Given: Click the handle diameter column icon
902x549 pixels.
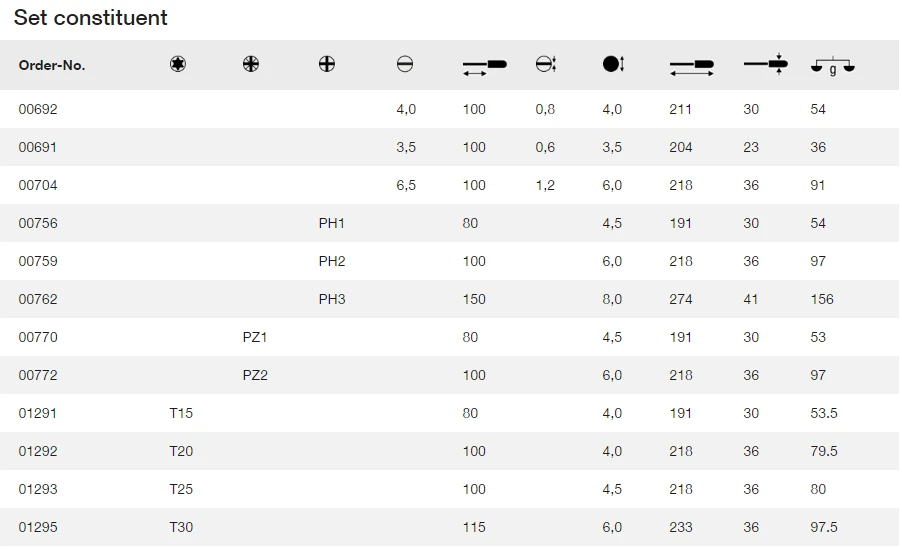Looking at the screenshot, I should (x=765, y=64).
